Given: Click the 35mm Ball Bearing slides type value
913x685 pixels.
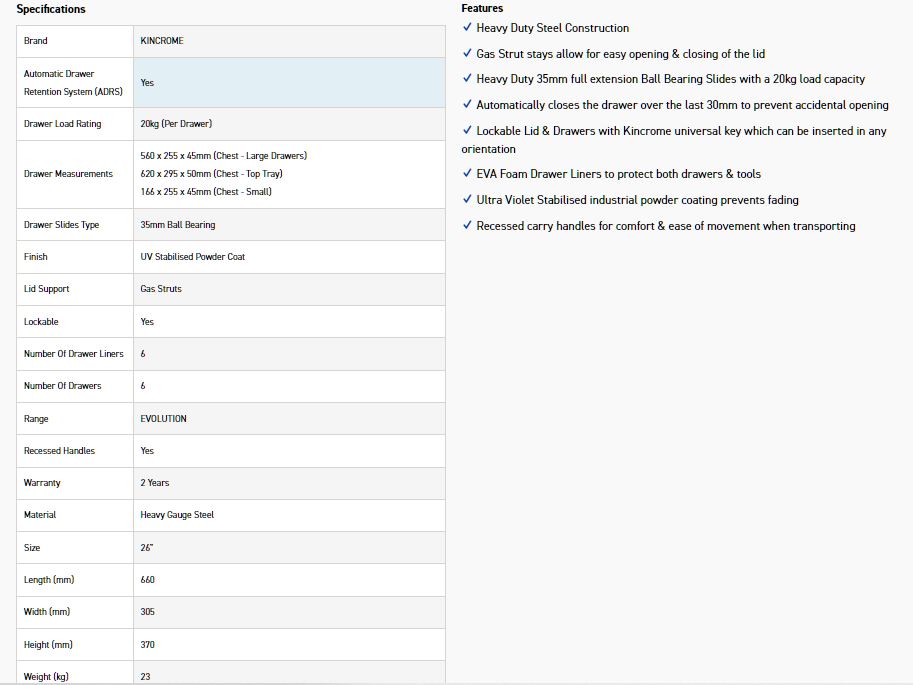Looking at the screenshot, I should click(x=178, y=225).
